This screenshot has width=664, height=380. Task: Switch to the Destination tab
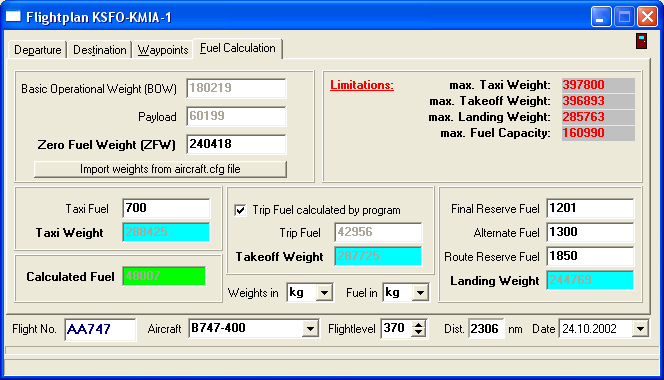pos(100,50)
